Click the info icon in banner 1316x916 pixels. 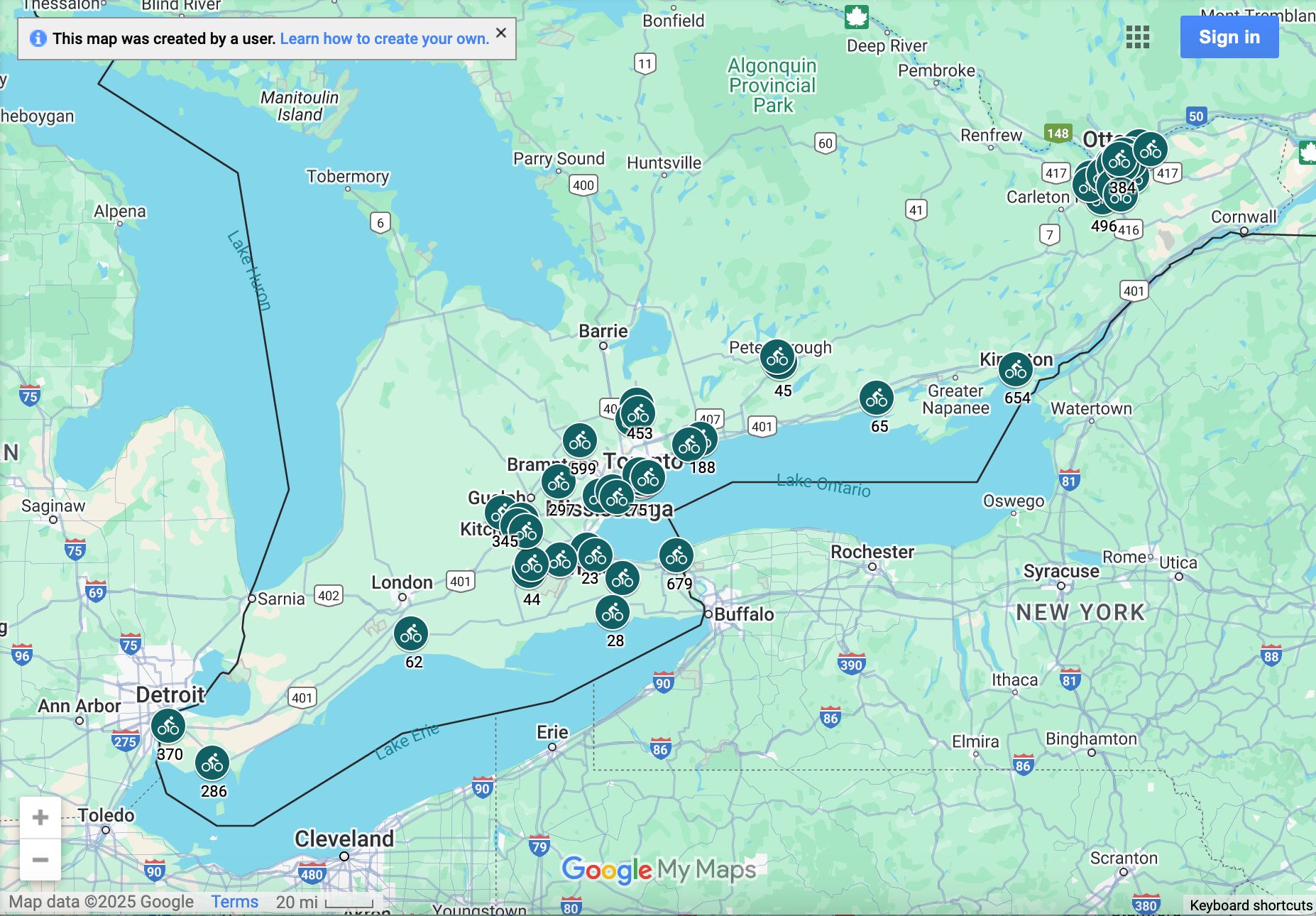tap(38, 38)
